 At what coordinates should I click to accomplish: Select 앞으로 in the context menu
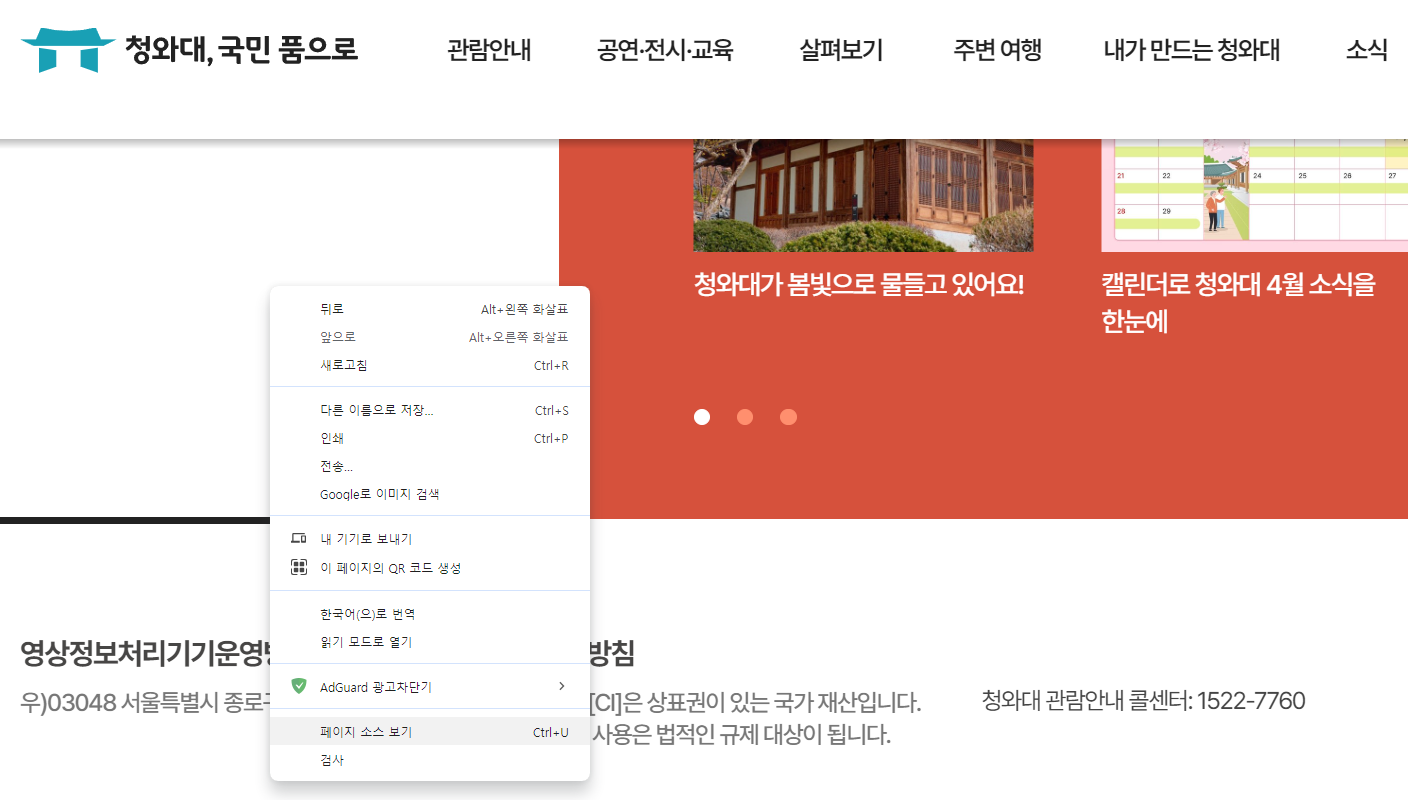pos(430,337)
